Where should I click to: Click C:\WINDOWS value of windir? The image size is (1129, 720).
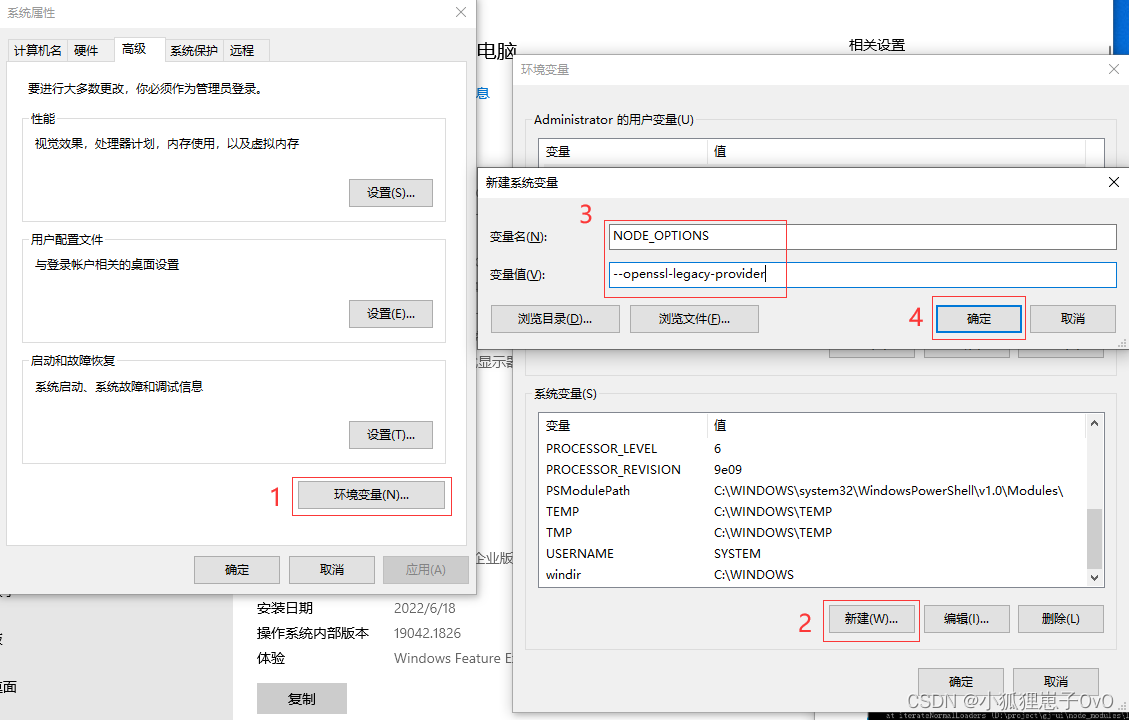coord(754,575)
